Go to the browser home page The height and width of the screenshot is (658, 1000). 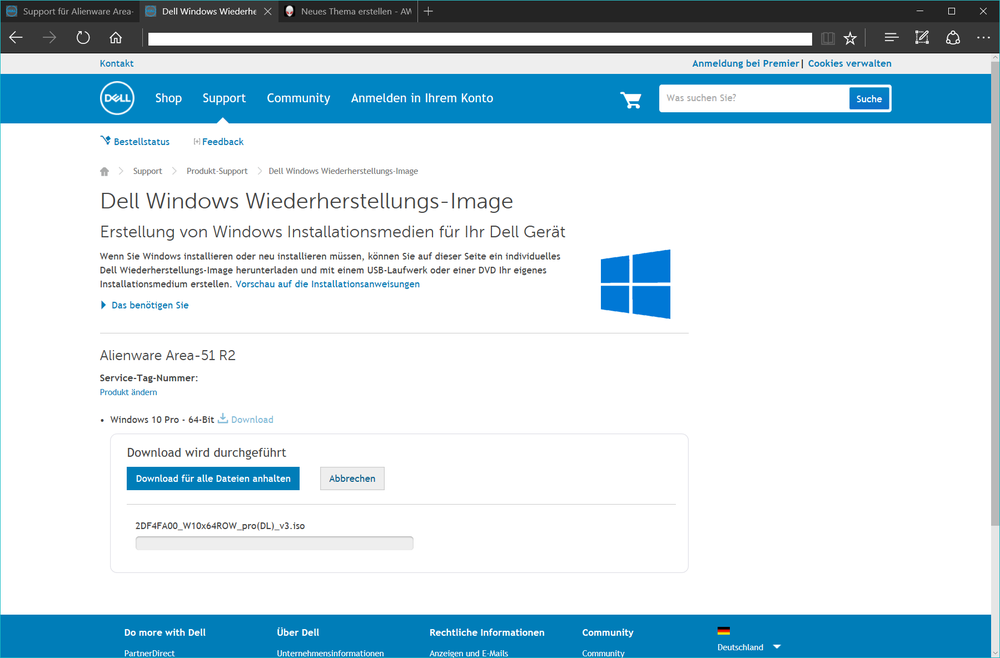click(116, 38)
